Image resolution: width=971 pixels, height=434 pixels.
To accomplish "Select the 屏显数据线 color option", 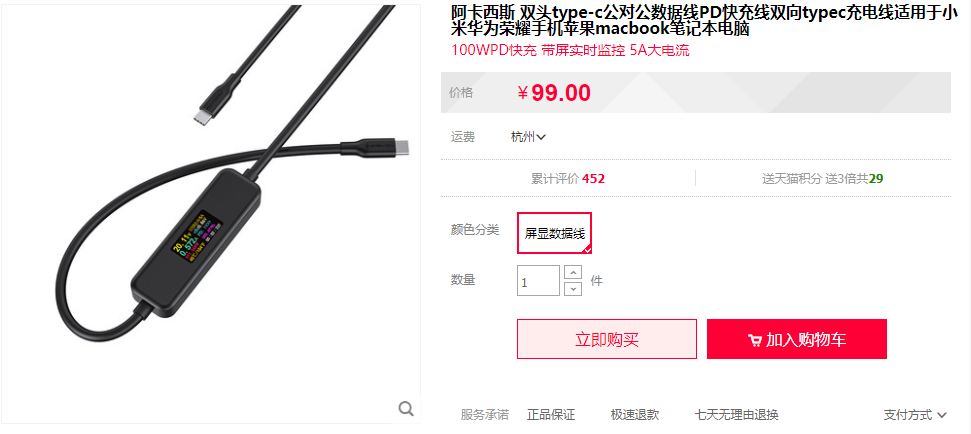I will click(x=554, y=233).
